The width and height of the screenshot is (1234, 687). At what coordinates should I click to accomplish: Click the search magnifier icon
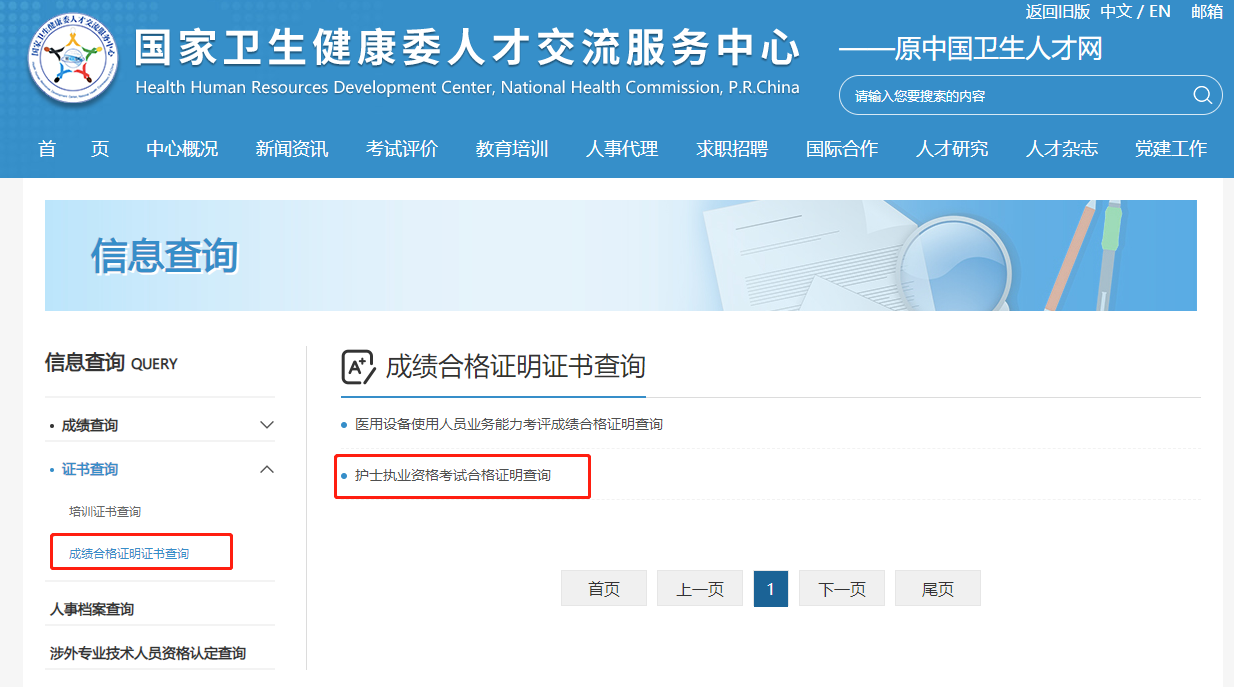pos(1202,94)
